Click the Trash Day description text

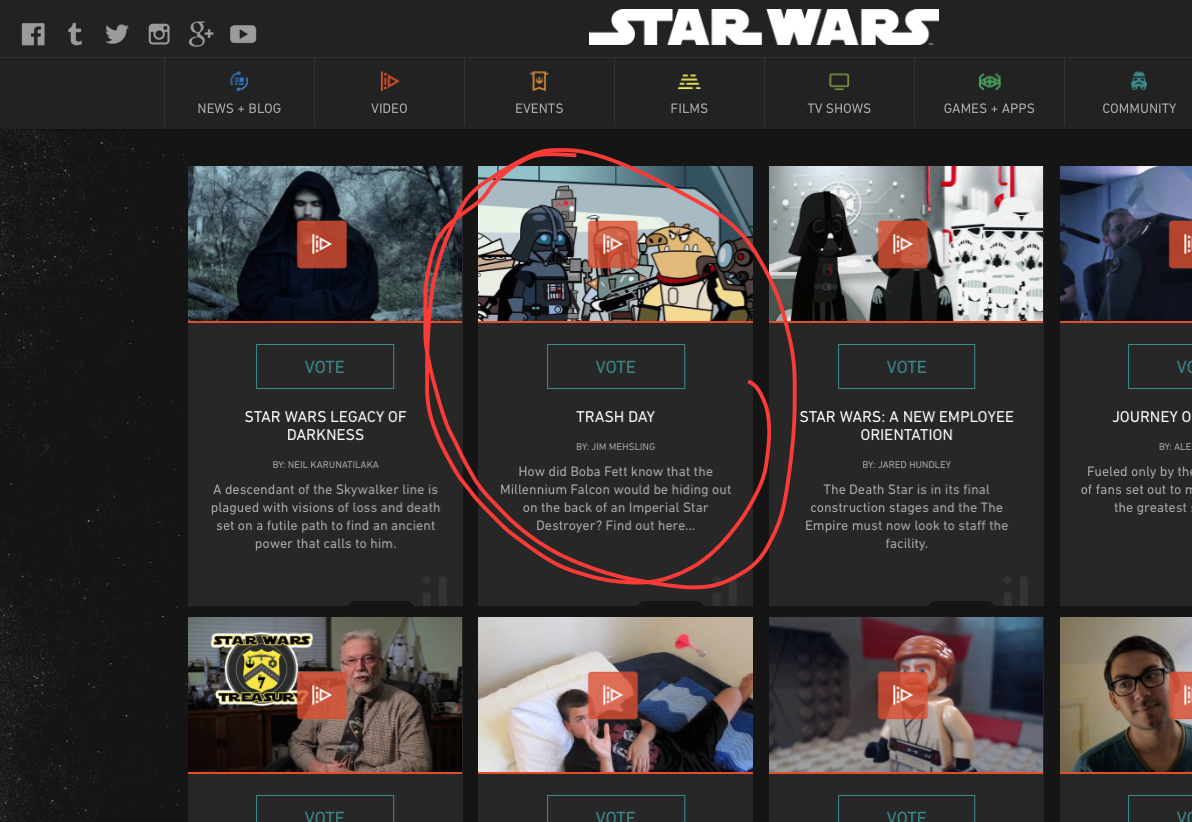[x=615, y=499]
